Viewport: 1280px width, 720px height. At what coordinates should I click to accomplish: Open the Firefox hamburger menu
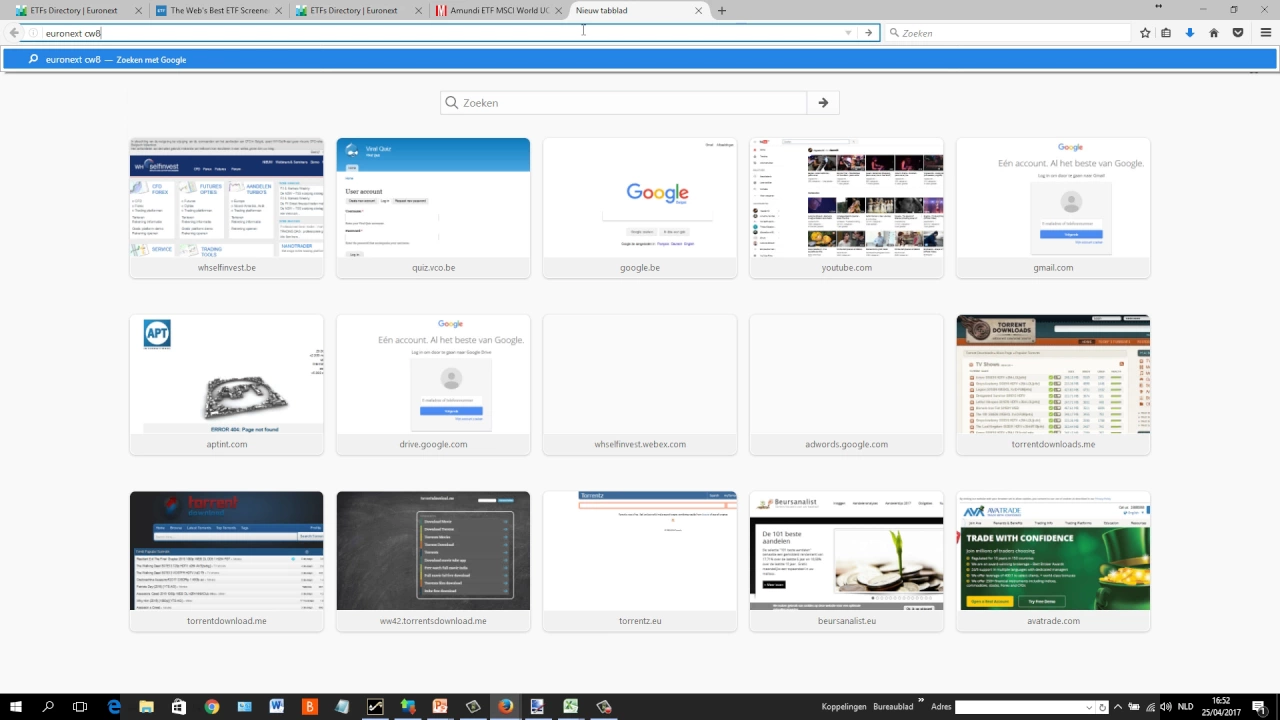pos(1266,33)
